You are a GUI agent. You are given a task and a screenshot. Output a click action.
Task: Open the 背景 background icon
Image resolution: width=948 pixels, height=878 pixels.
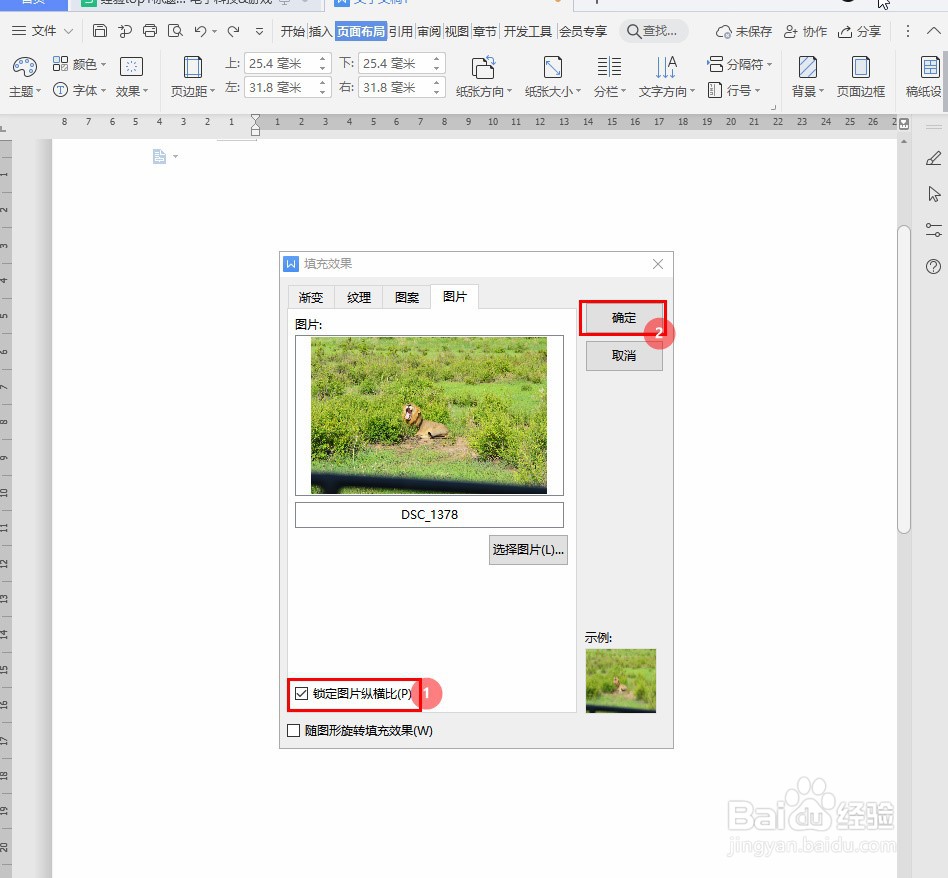click(808, 67)
